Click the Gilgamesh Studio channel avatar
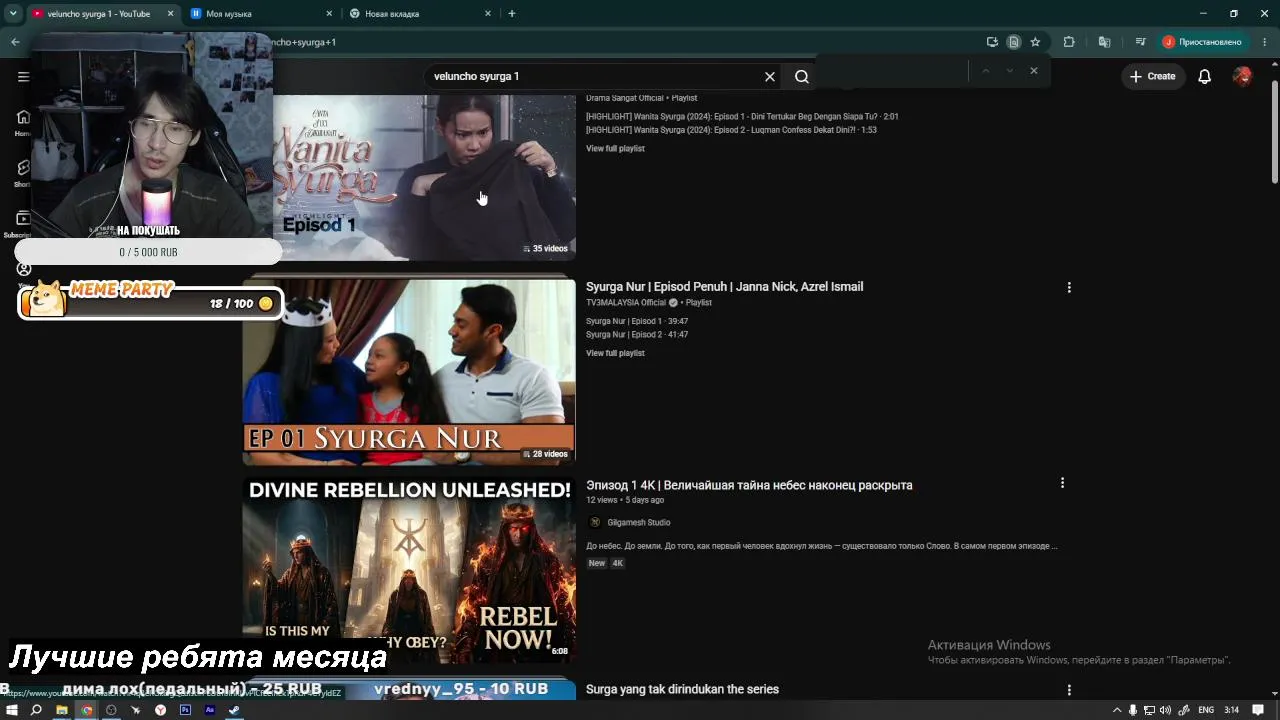 tap(595, 523)
